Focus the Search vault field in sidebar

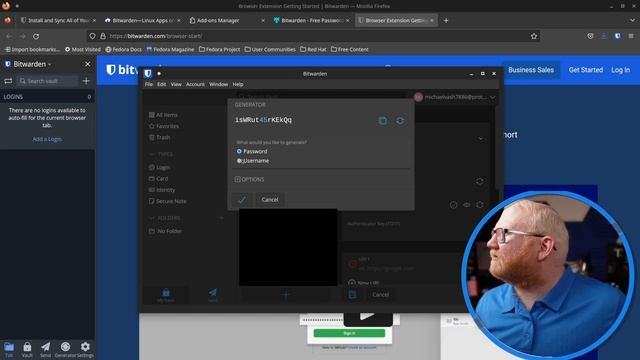point(47,81)
